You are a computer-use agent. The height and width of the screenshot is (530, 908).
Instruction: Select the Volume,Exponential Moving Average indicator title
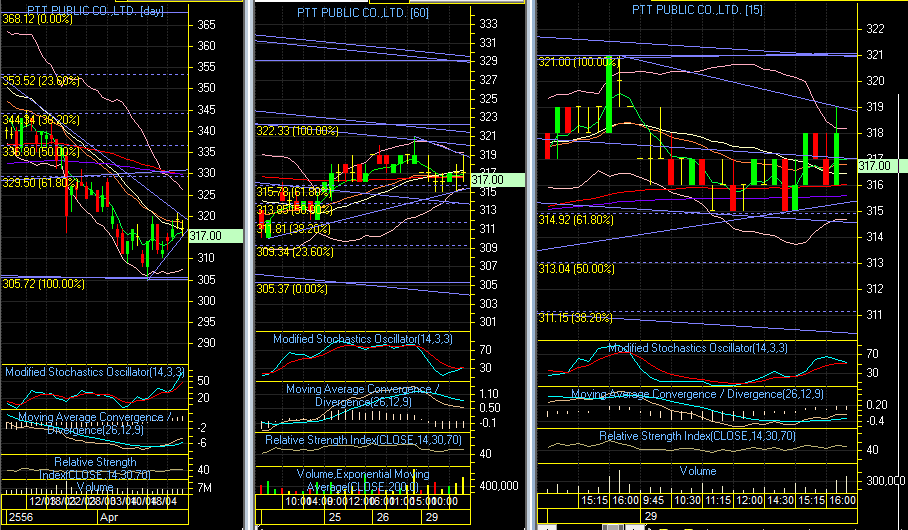[363, 480]
